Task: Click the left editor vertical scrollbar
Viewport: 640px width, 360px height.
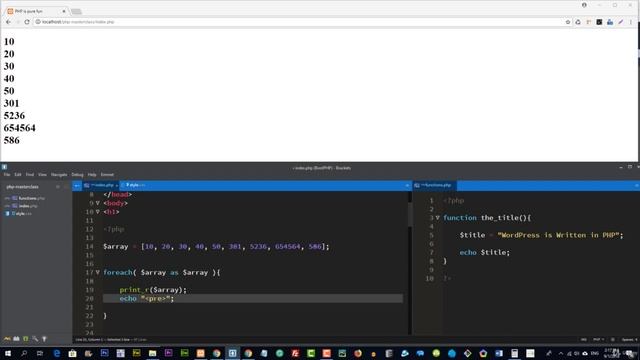Action: [410, 214]
